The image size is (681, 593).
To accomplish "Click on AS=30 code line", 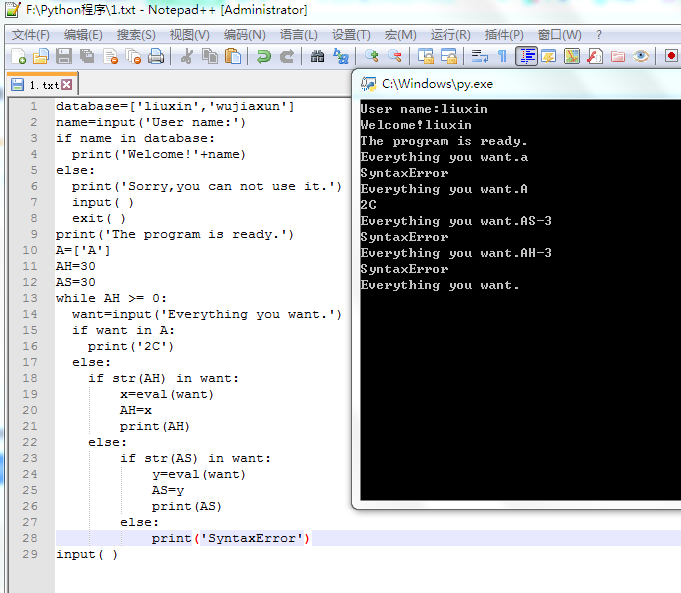I will click(76, 282).
